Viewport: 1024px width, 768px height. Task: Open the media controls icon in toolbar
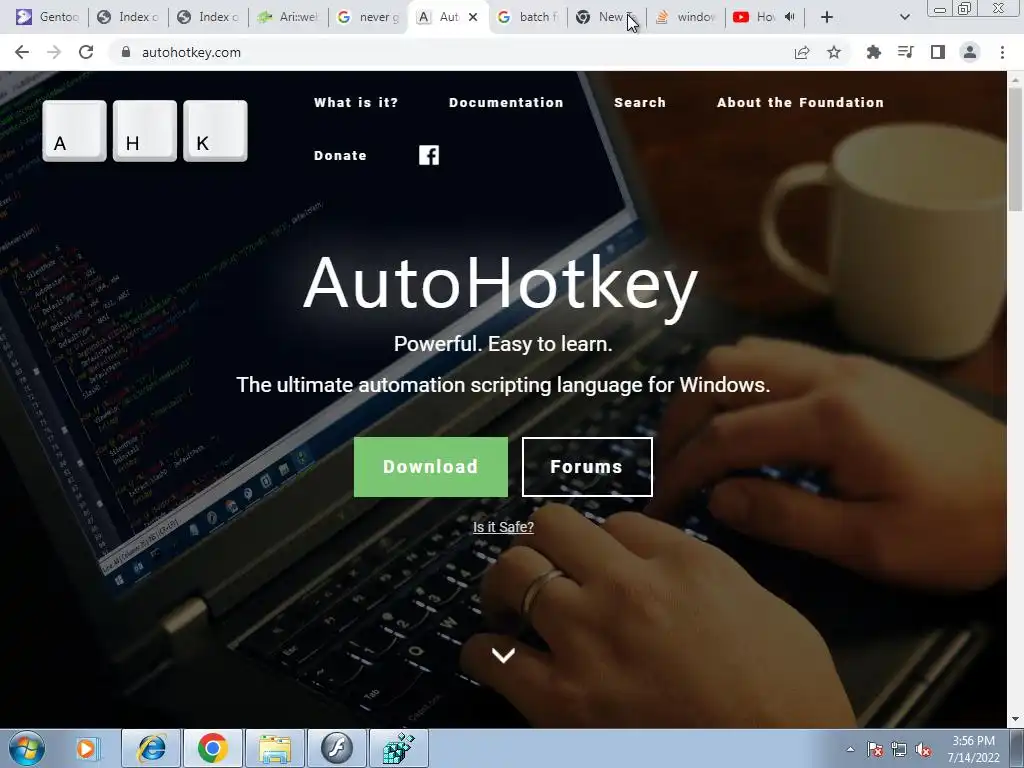click(906, 52)
